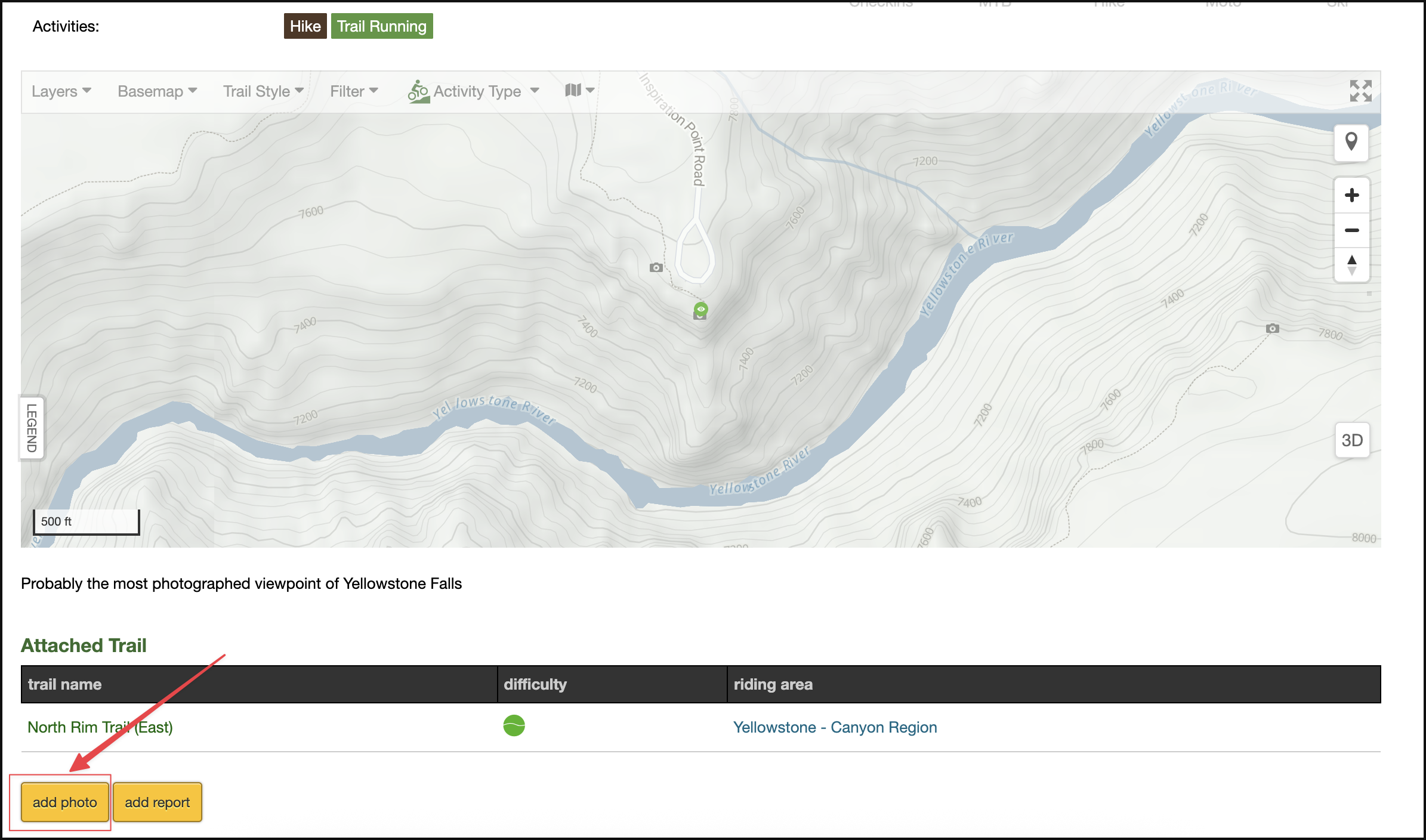The height and width of the screenshot is (840, 1426).
Task: Toggle the 3D map view
Action: point(1351,440)
